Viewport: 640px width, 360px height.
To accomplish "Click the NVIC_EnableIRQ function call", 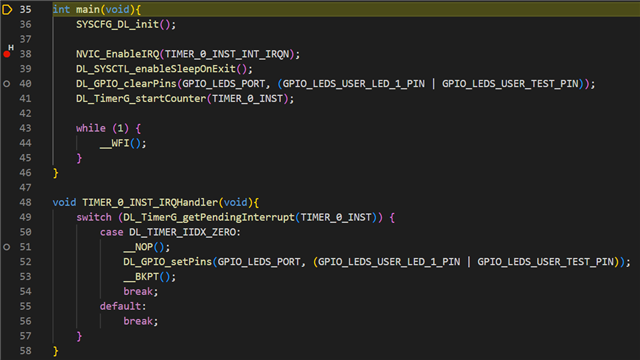I will tap(118, 54).
